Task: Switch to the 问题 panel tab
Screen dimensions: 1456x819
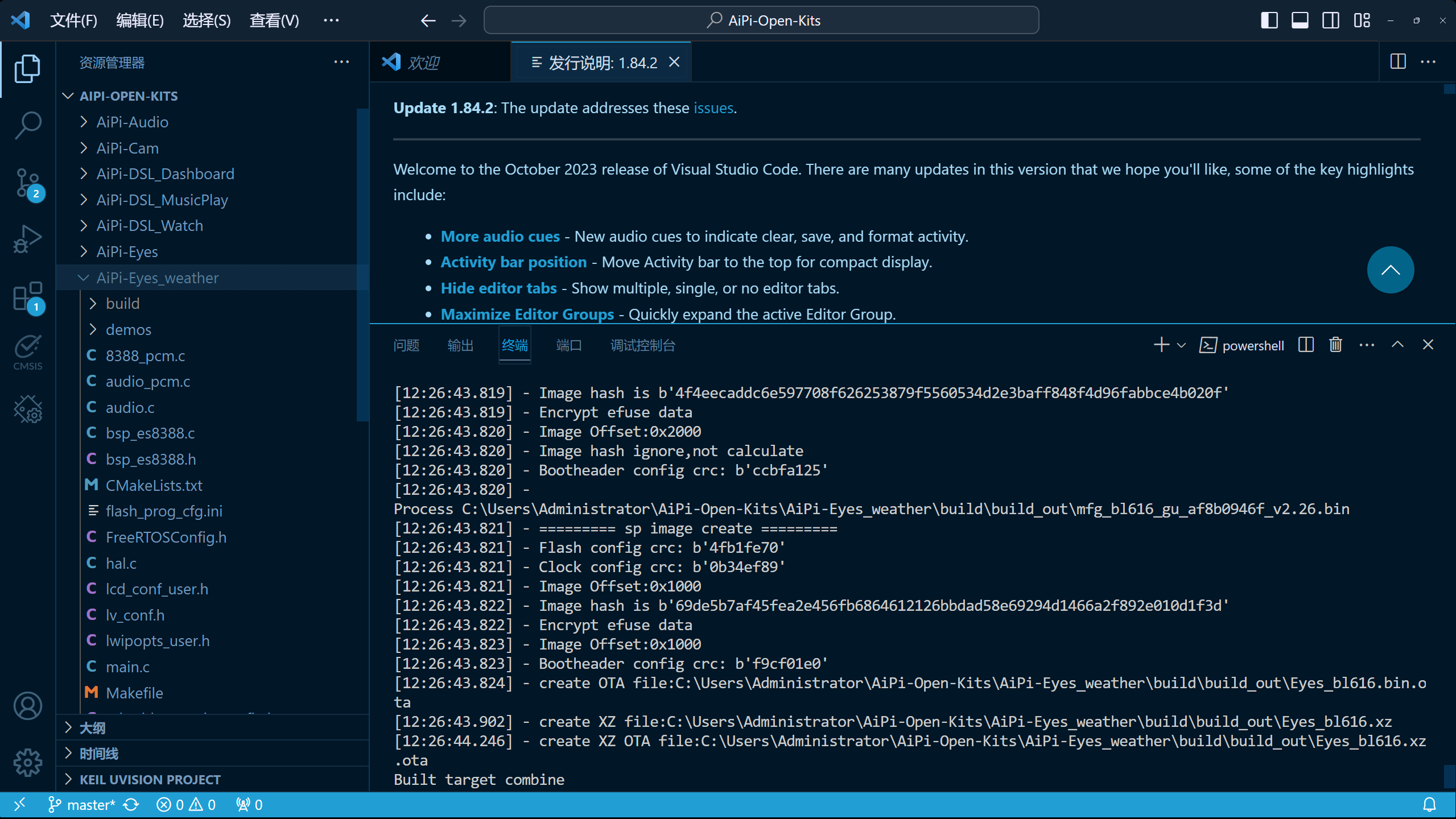Action: coord(406,345)
